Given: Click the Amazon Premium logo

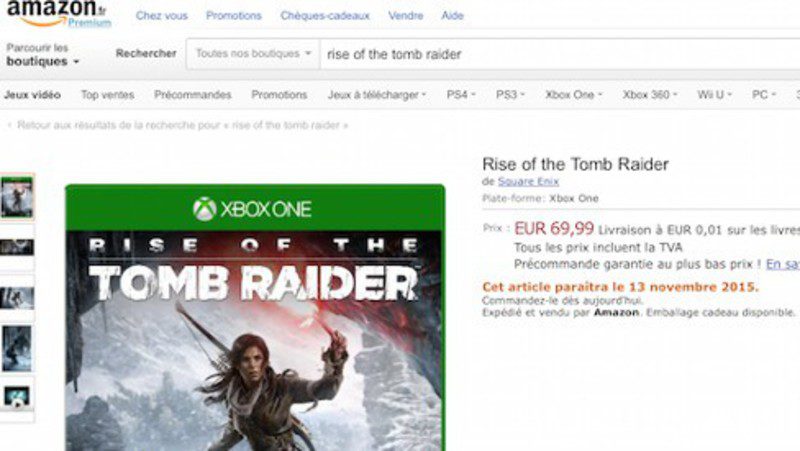Looking at the screenshot, I should (58, 14).
